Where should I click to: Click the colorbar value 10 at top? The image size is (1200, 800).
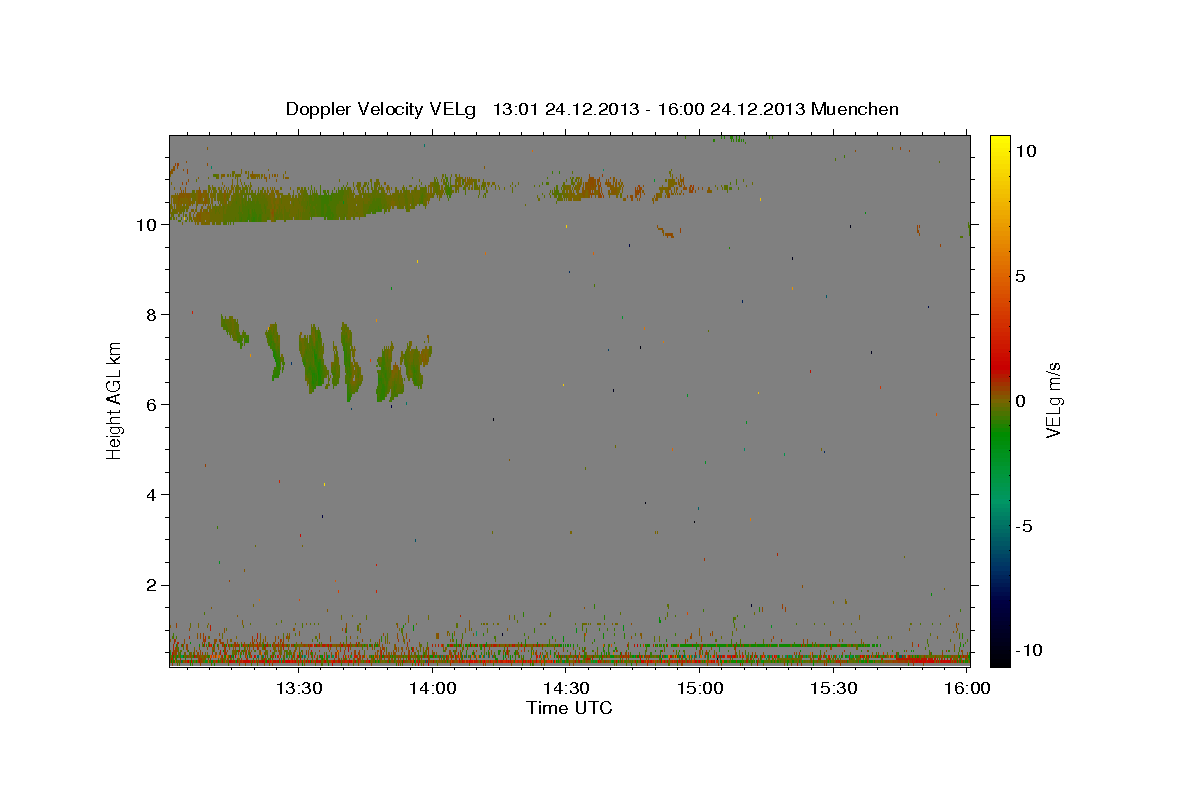[x=1025, y=150]
